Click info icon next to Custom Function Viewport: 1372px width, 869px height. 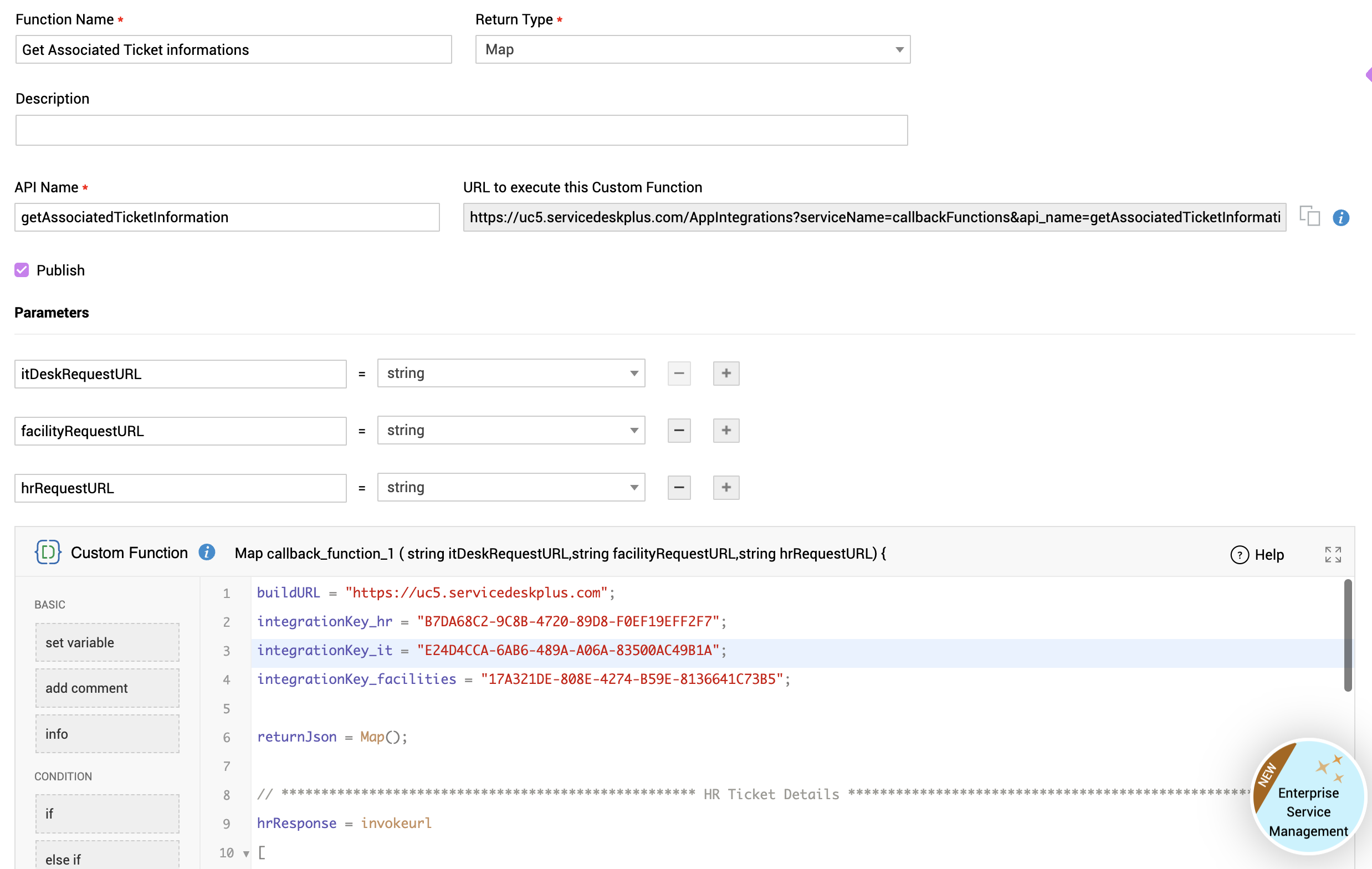click(x=207, y=552)
